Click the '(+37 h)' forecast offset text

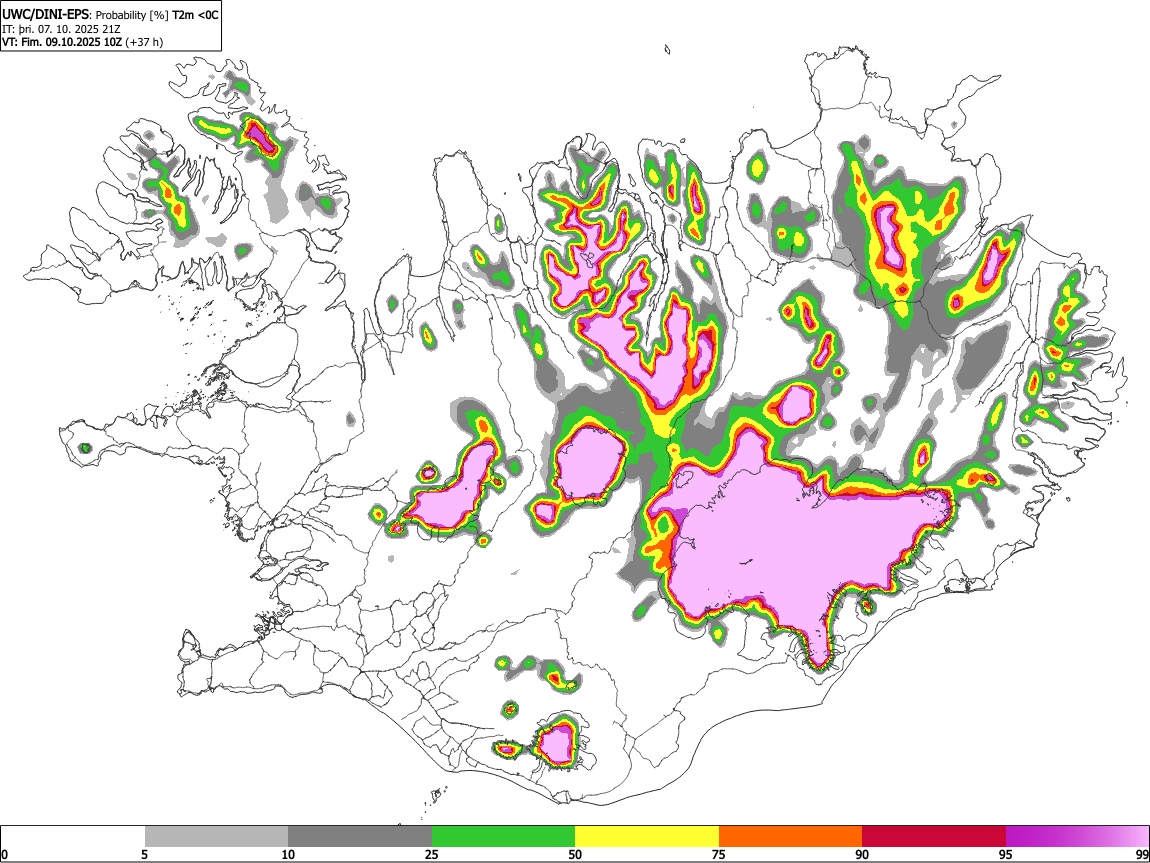click(144, 42)
